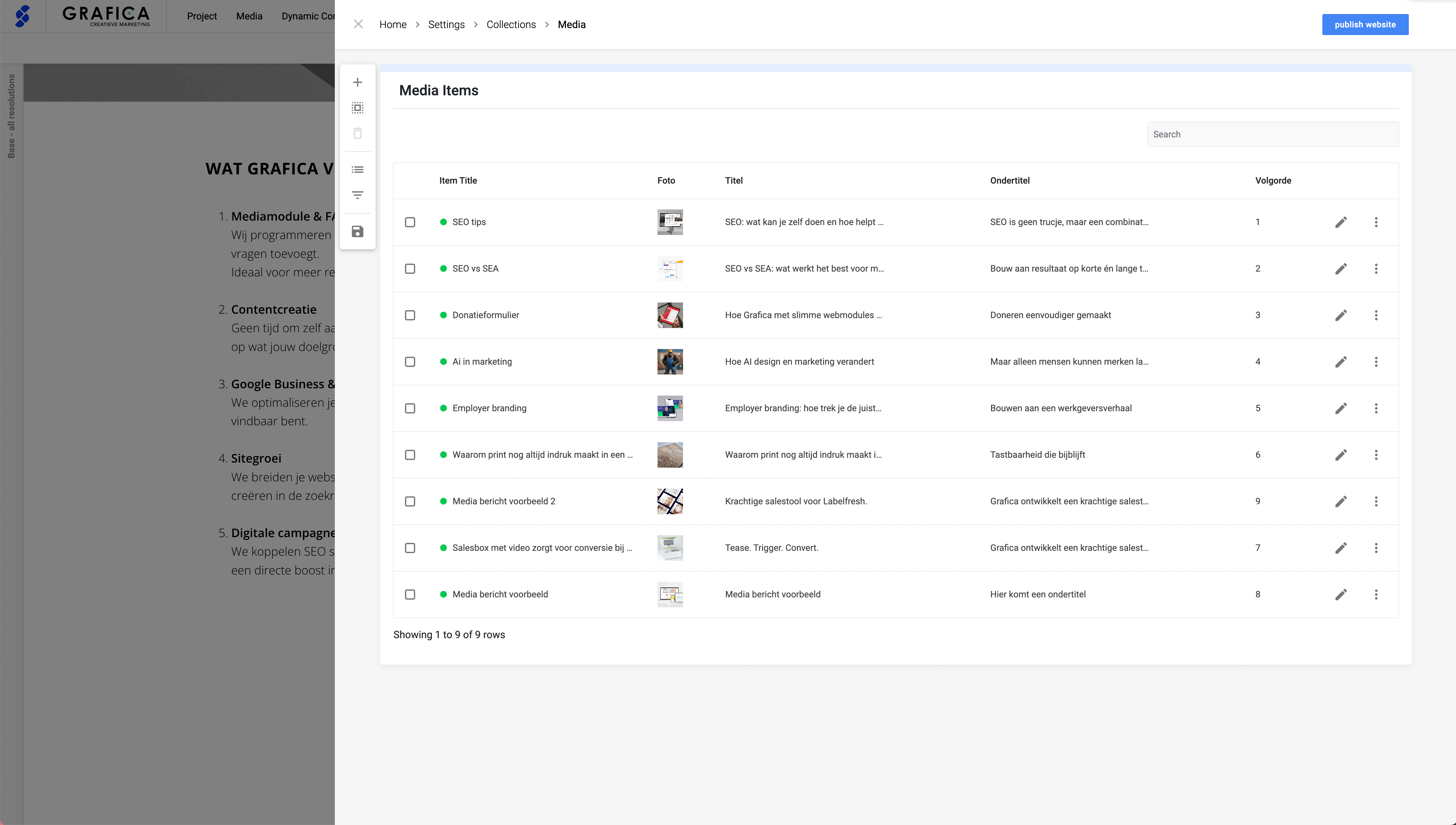Edit SEO tips item with pencil
The image size is (1456, 825).
(1340, 222)
